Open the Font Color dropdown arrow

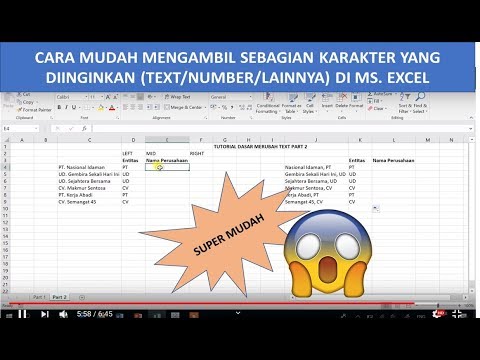[117, 108]
